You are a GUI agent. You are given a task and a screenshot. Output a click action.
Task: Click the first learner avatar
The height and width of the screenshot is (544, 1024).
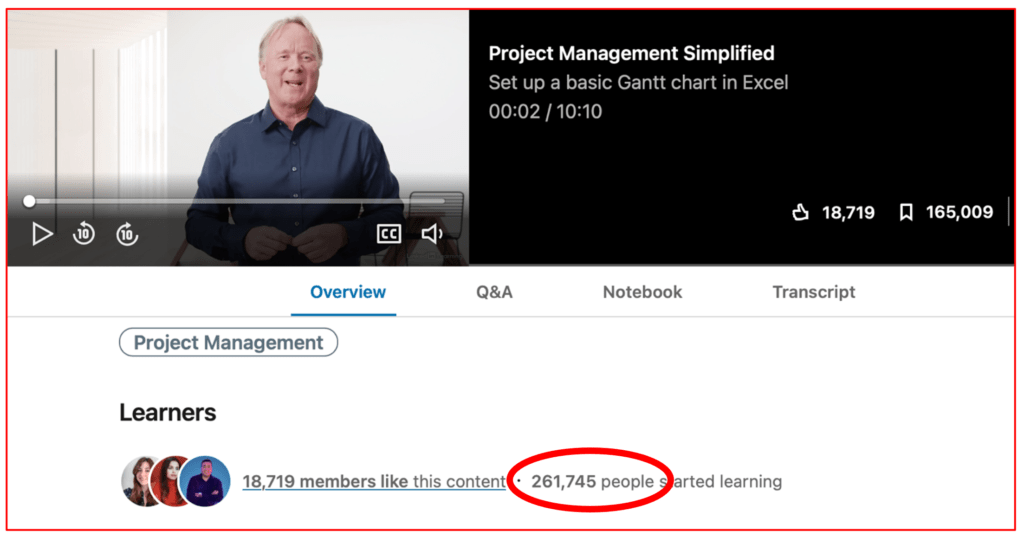141,481
